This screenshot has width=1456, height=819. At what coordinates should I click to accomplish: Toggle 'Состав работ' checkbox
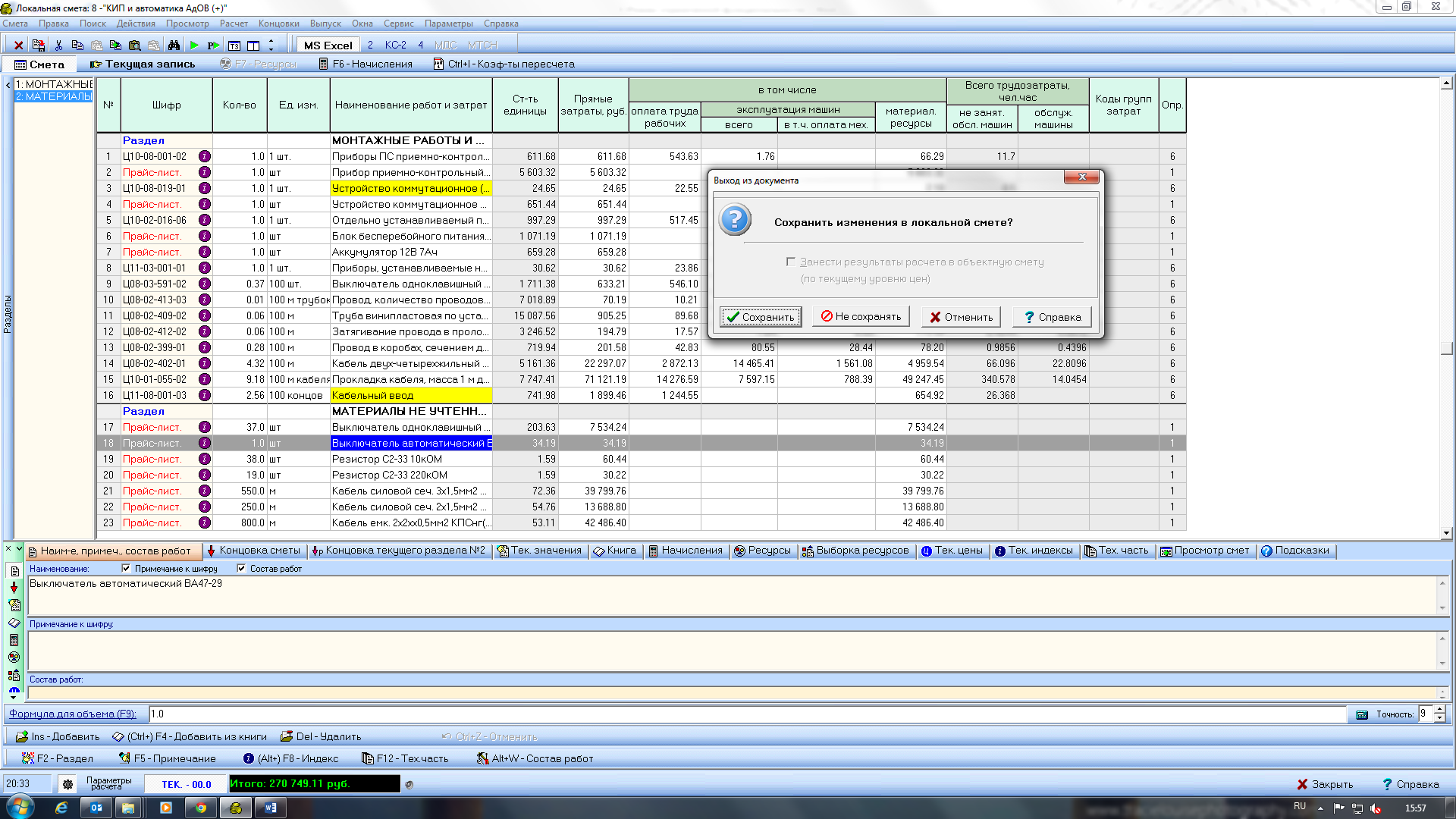click(241, 568)
